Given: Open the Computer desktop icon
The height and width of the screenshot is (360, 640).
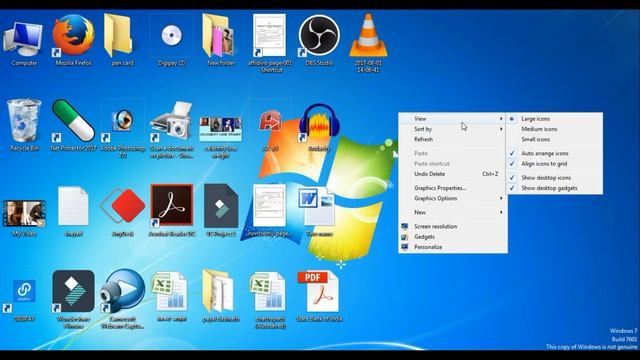Looking at the screenshot, I should (x=23, y=40).
